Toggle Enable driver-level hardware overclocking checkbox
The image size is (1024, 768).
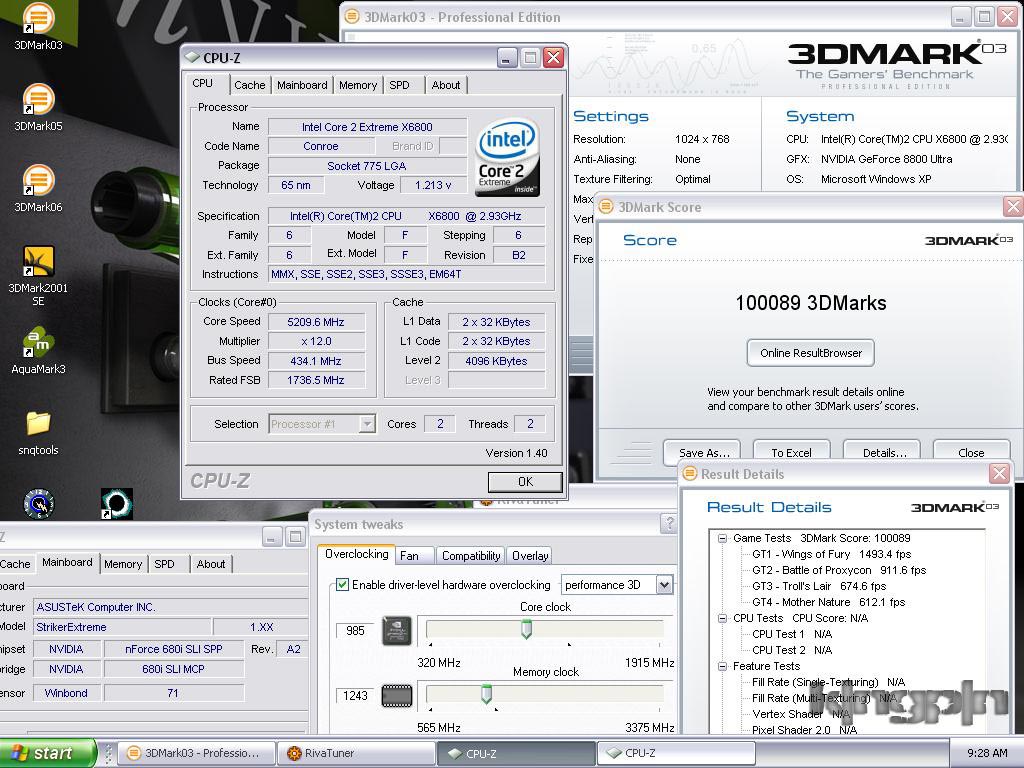click(342, 584)
